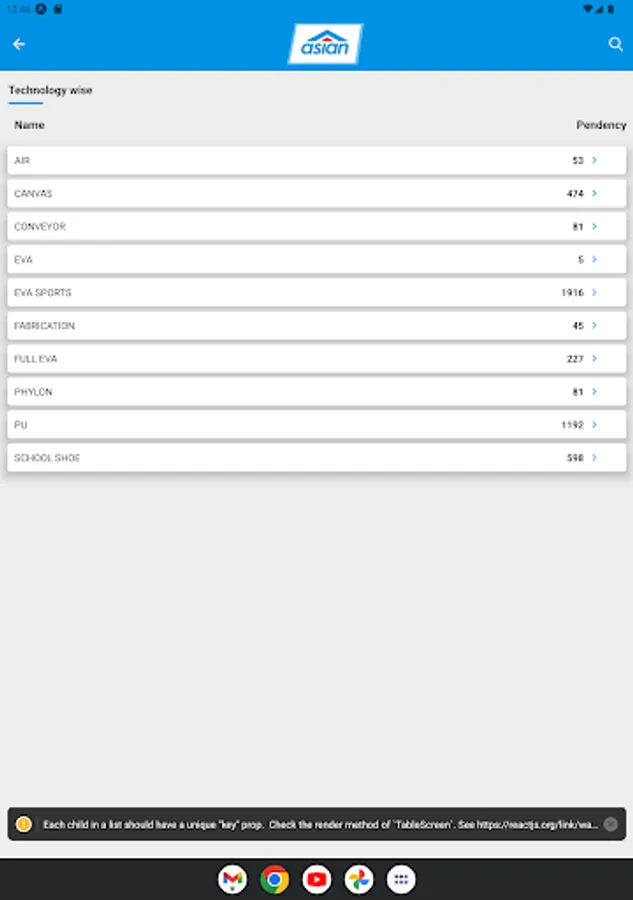Viewport: 633px width, 900px height.
Task: Open Gmail from the dock
Action: (x=232, y=879)
